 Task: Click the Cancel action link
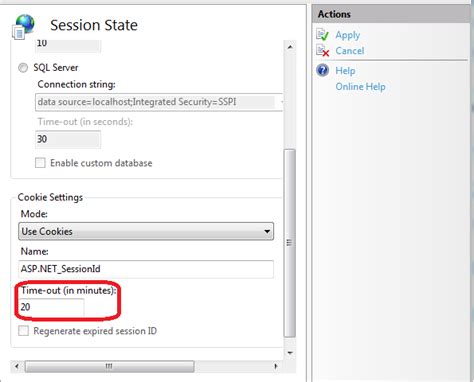click(x=350, y=51)
